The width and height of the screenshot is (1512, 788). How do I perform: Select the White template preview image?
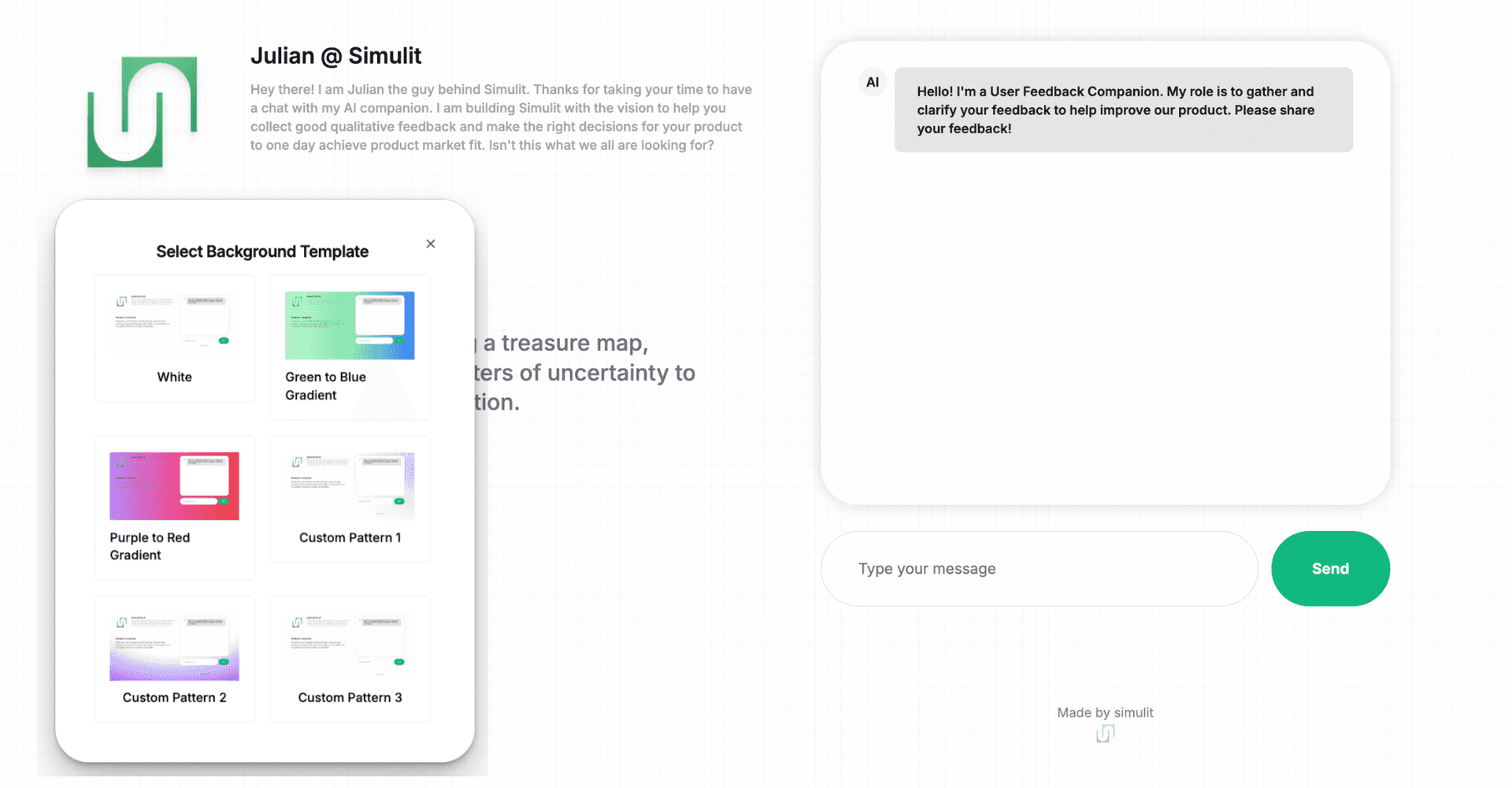[174, 325]
